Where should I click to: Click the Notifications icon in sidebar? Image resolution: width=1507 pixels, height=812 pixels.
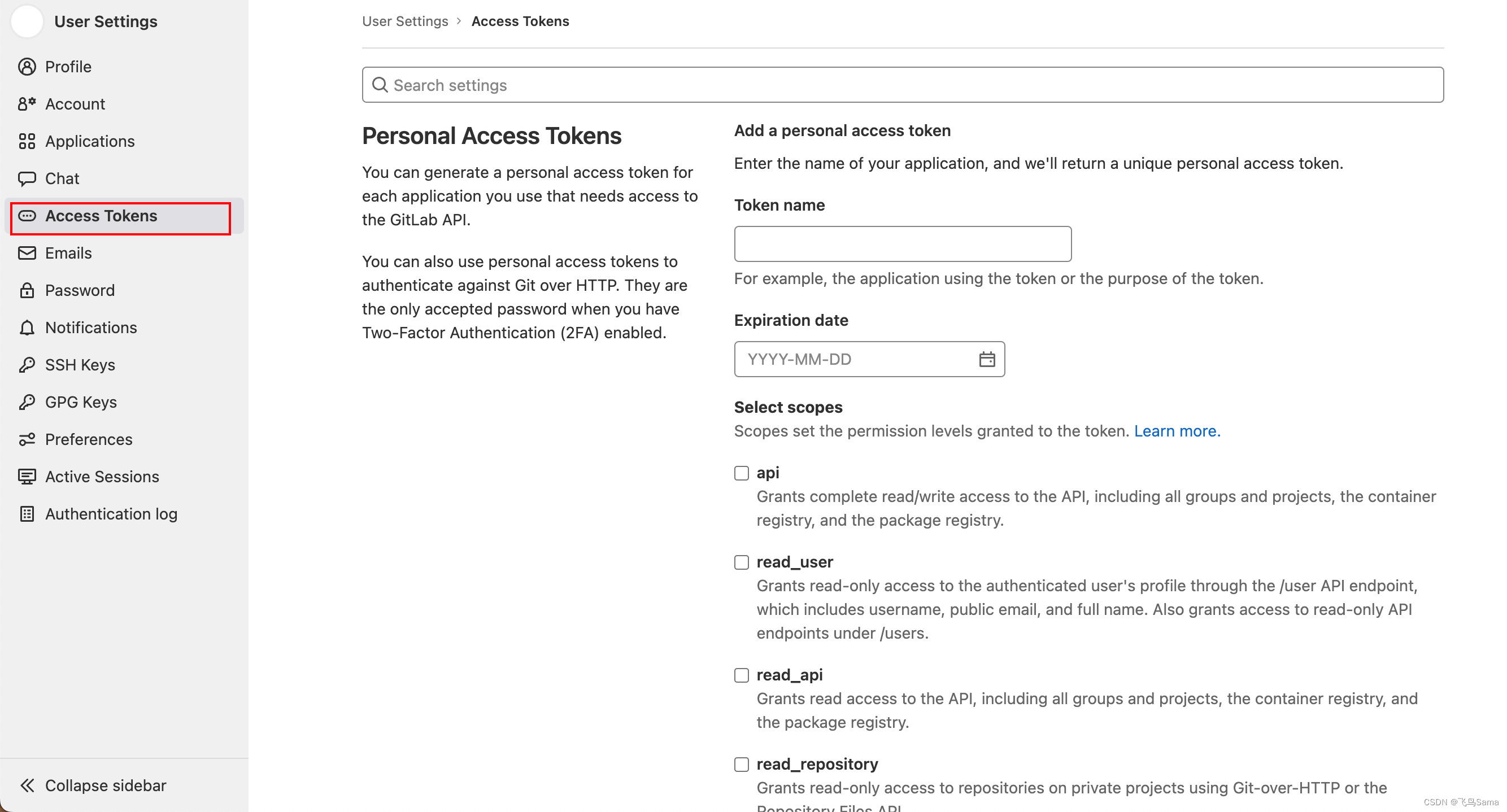pyautogui.click(x=28, y=327)
